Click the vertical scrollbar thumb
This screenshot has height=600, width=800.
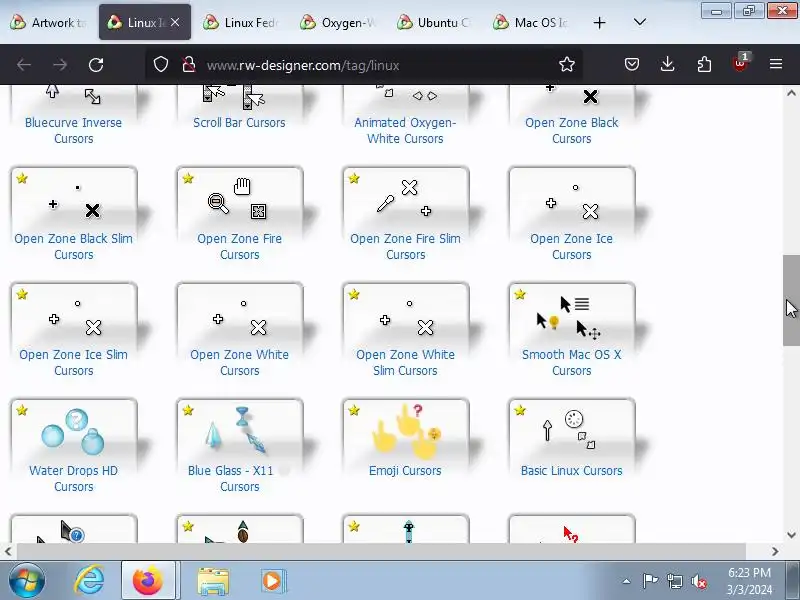[791, 300]
